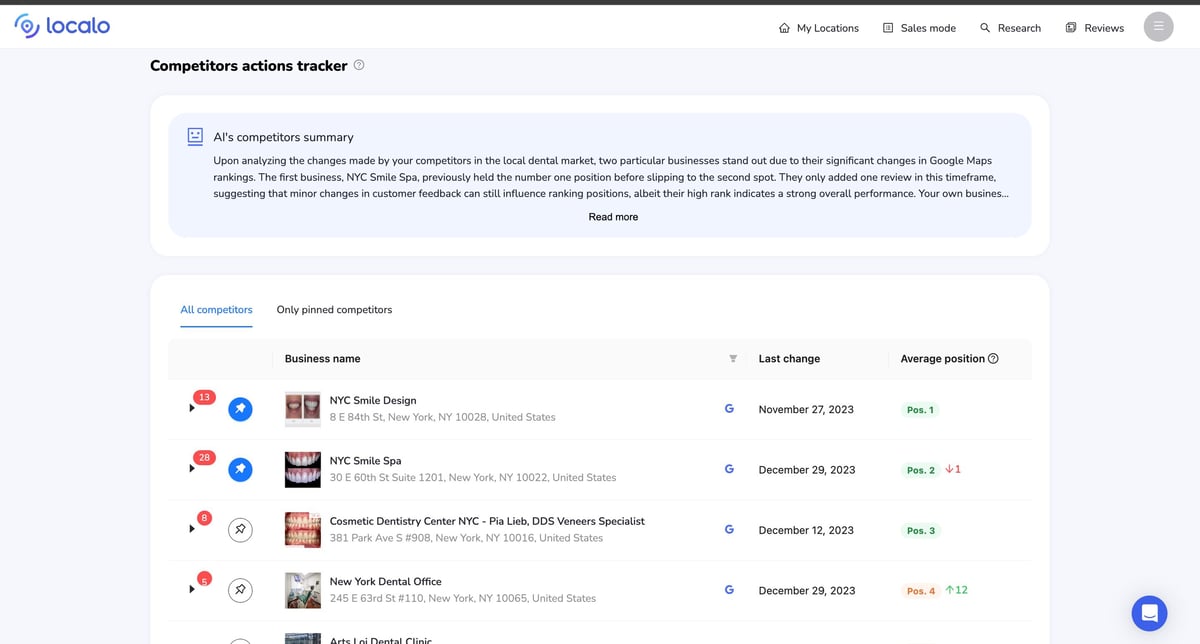Pin the Cosmetic Dentistry Center NYC competitor
The height and width of the screenshot is (644, 1200).
coord(240,529)
